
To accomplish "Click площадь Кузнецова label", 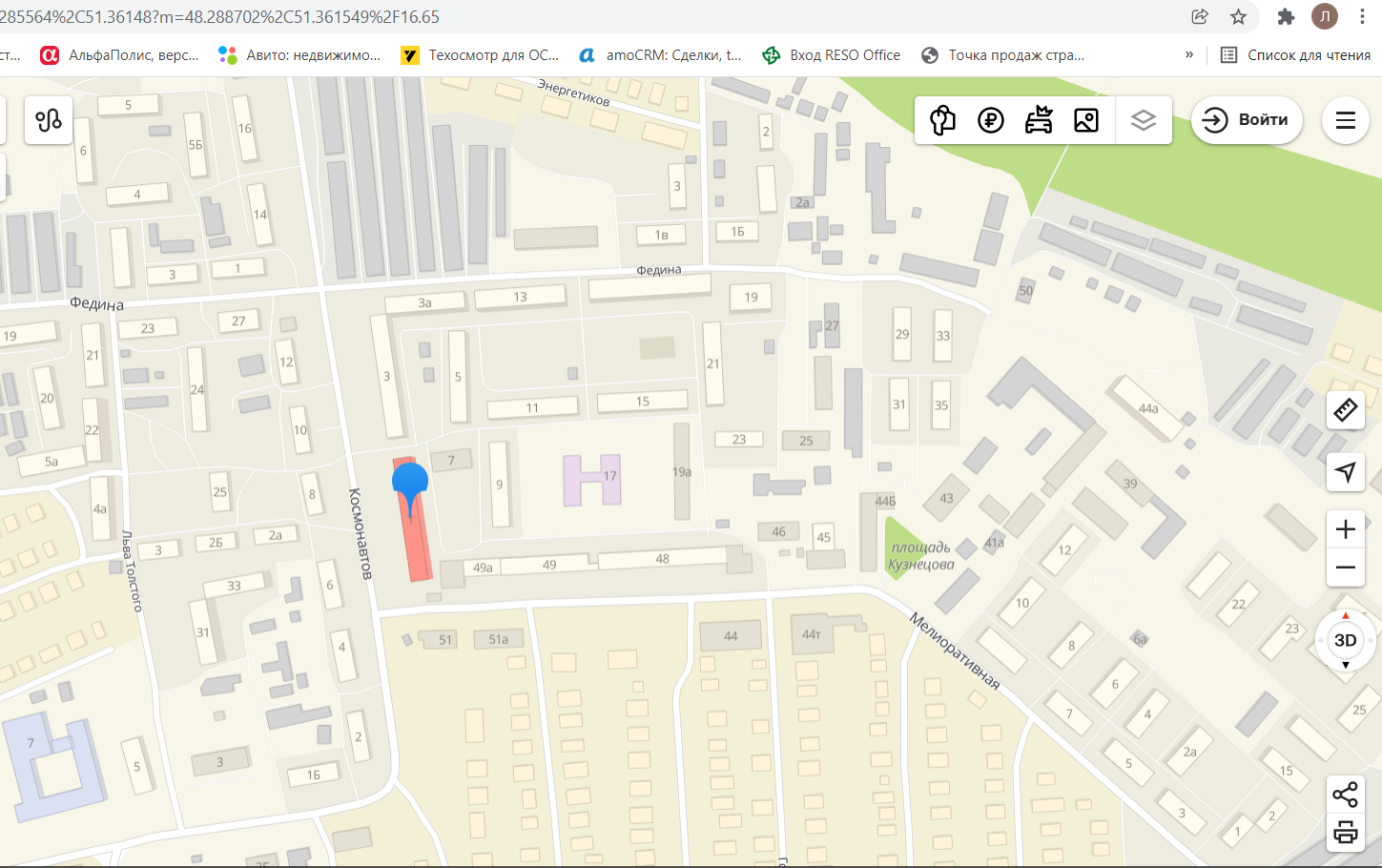I will click(x=920, y=556).
